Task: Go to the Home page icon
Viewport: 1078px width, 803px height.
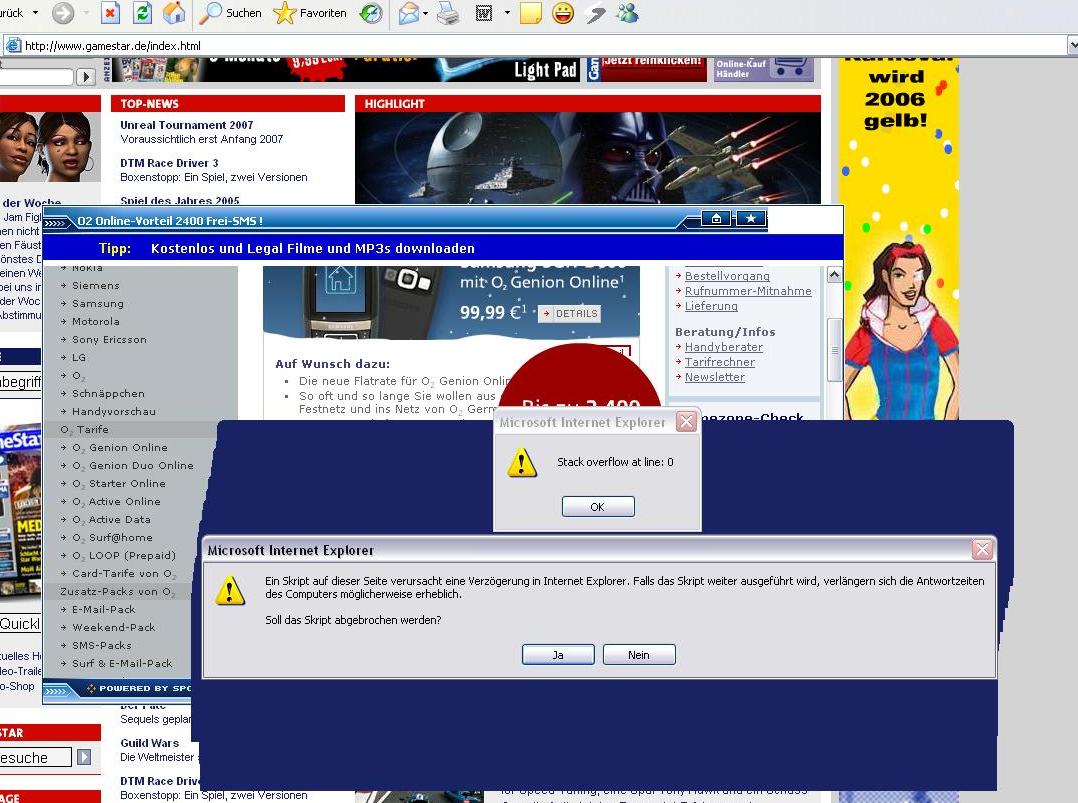Action: [174, 13]
